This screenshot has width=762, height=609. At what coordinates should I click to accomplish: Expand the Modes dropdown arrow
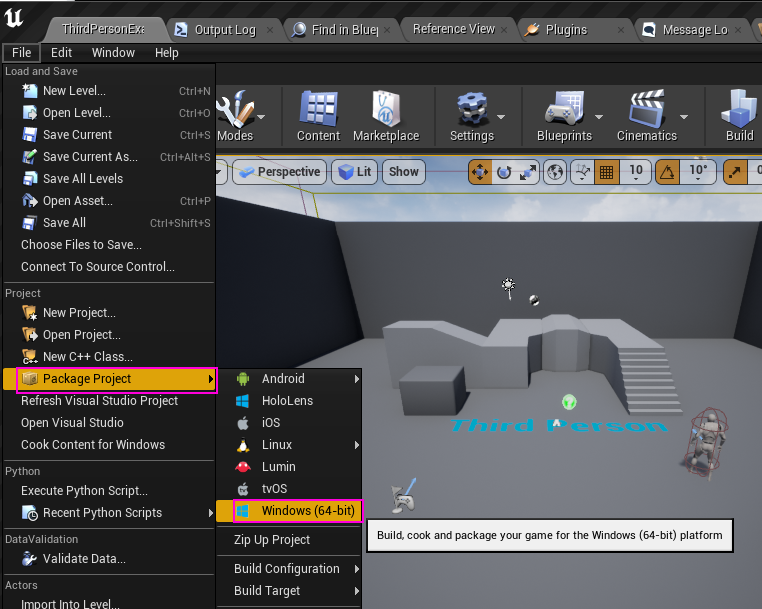tap(261, 117)
